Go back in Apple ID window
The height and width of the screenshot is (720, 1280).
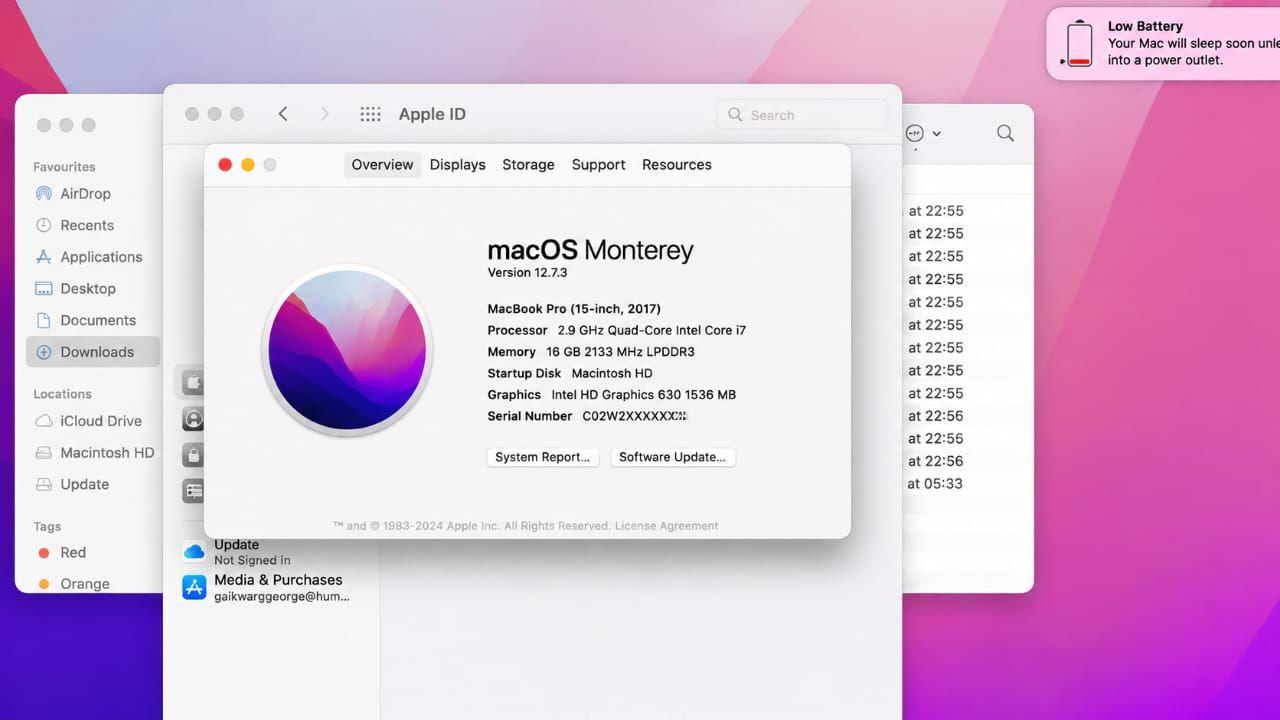click(283, 114)
